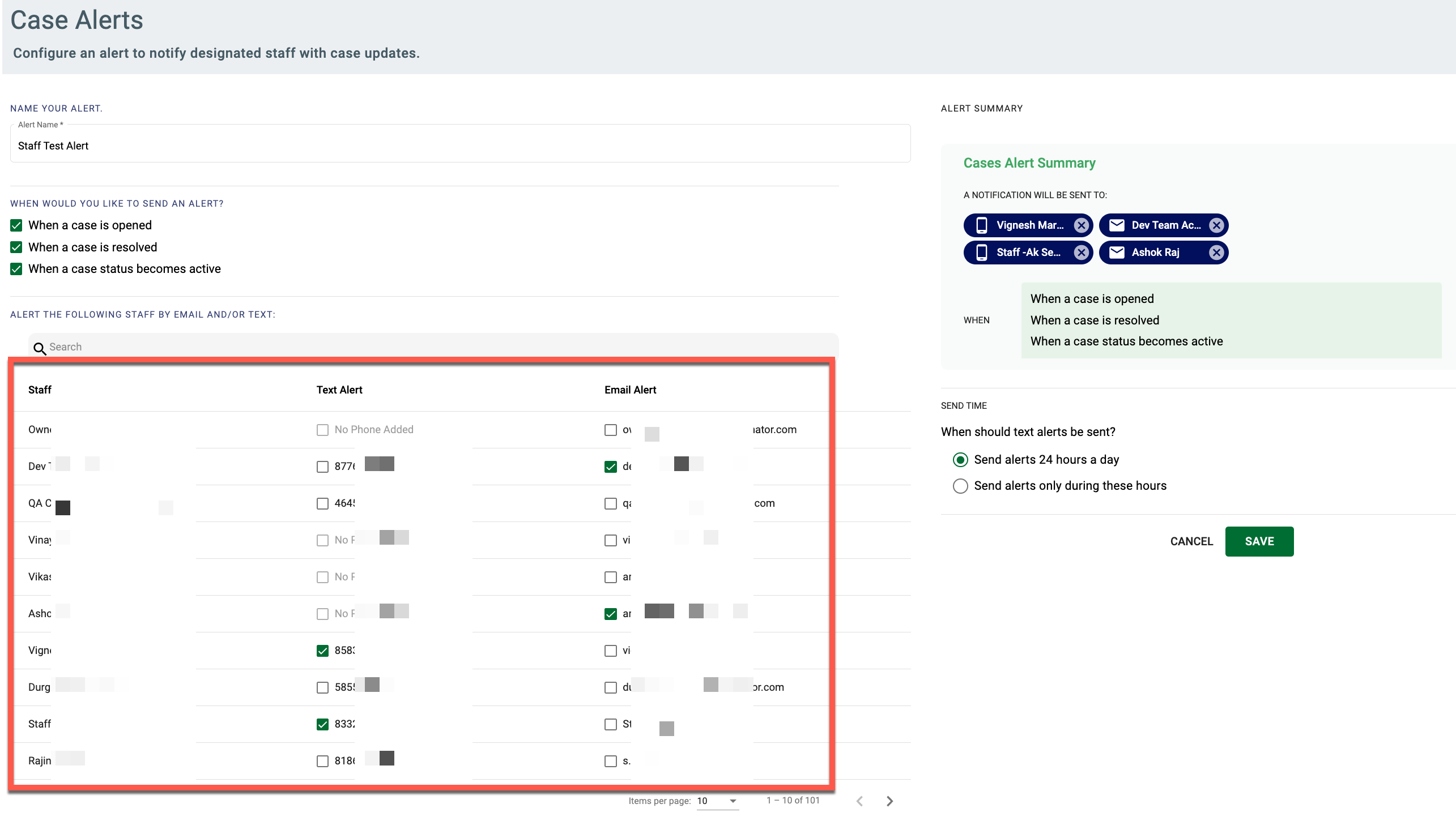Uncheck 'When a case is resolved' alert

15,247
